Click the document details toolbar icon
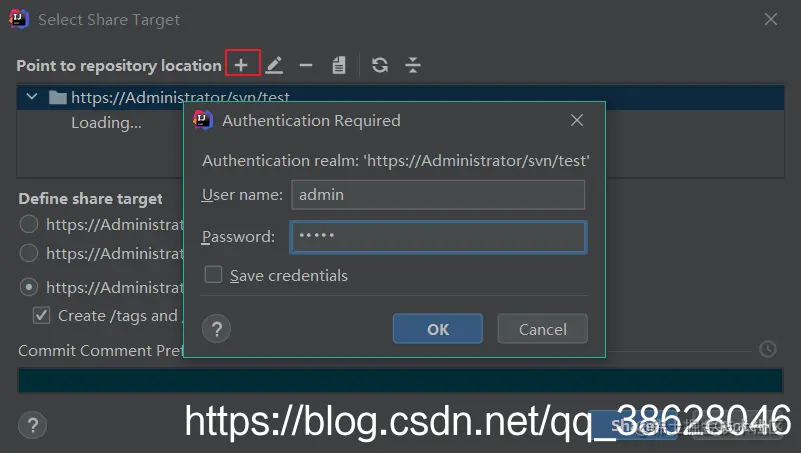801x453 pixels. [x=339, y=65]
